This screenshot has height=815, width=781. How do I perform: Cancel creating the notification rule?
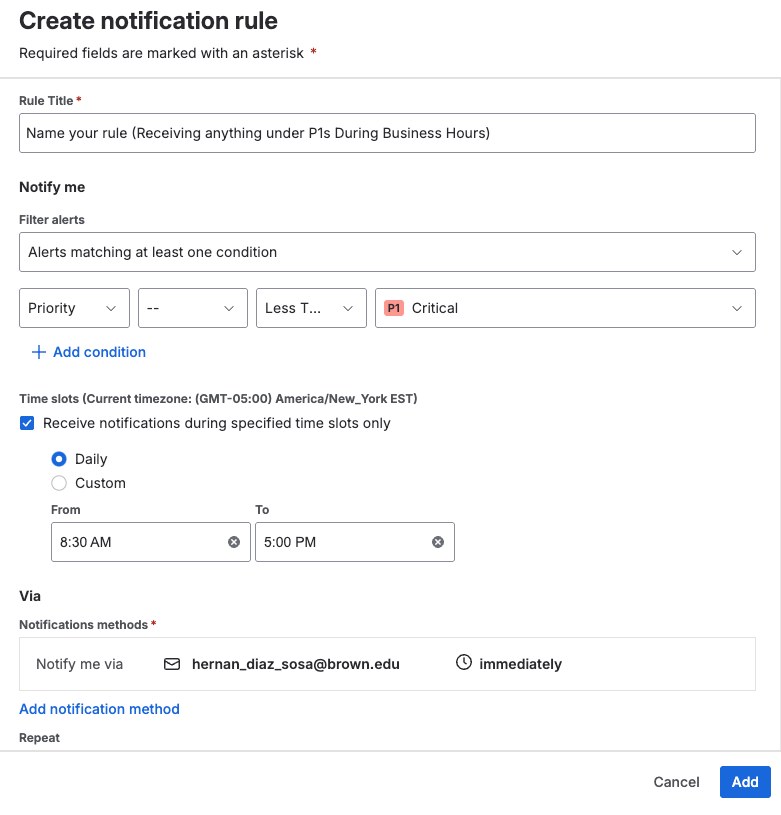676,782
